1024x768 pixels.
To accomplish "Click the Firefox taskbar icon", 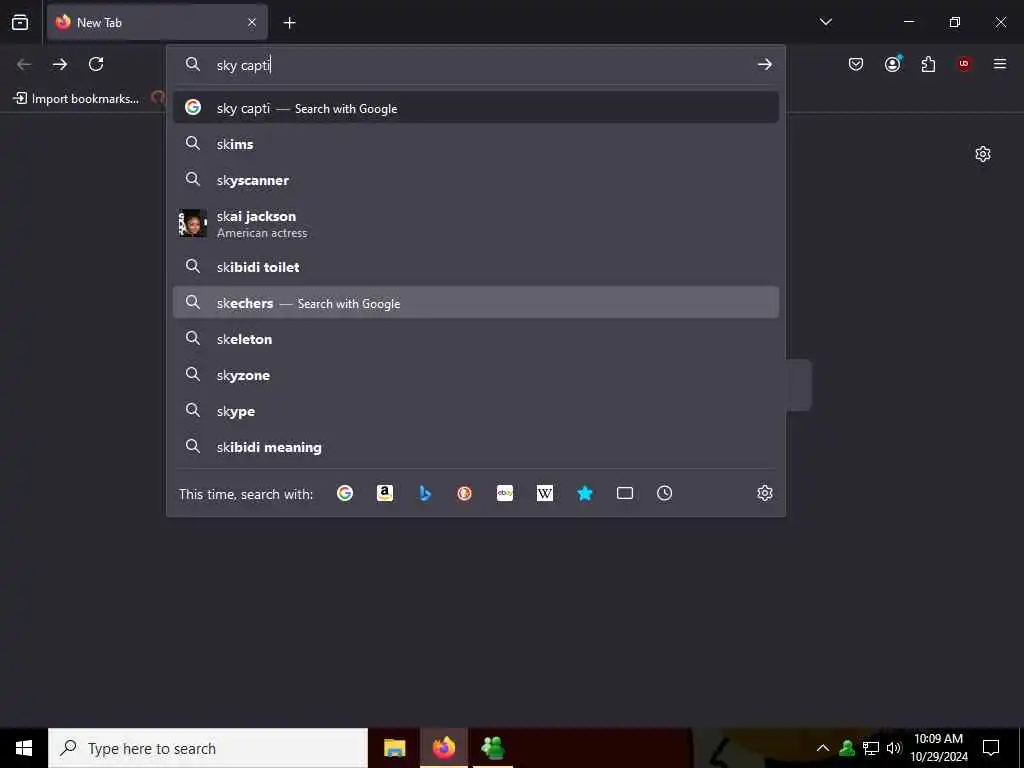I will (443, 748).
